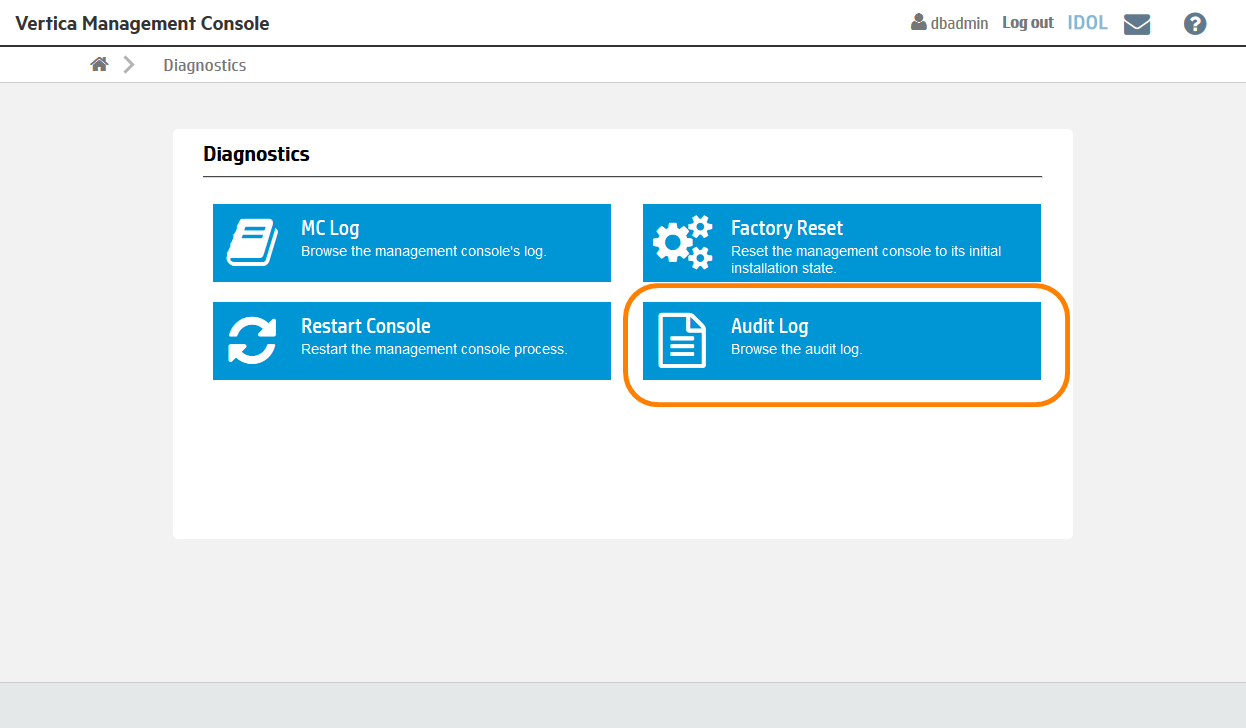Click the dbadmin user icon
This screenshot has height=728, width=1246.
coord(918,22)
